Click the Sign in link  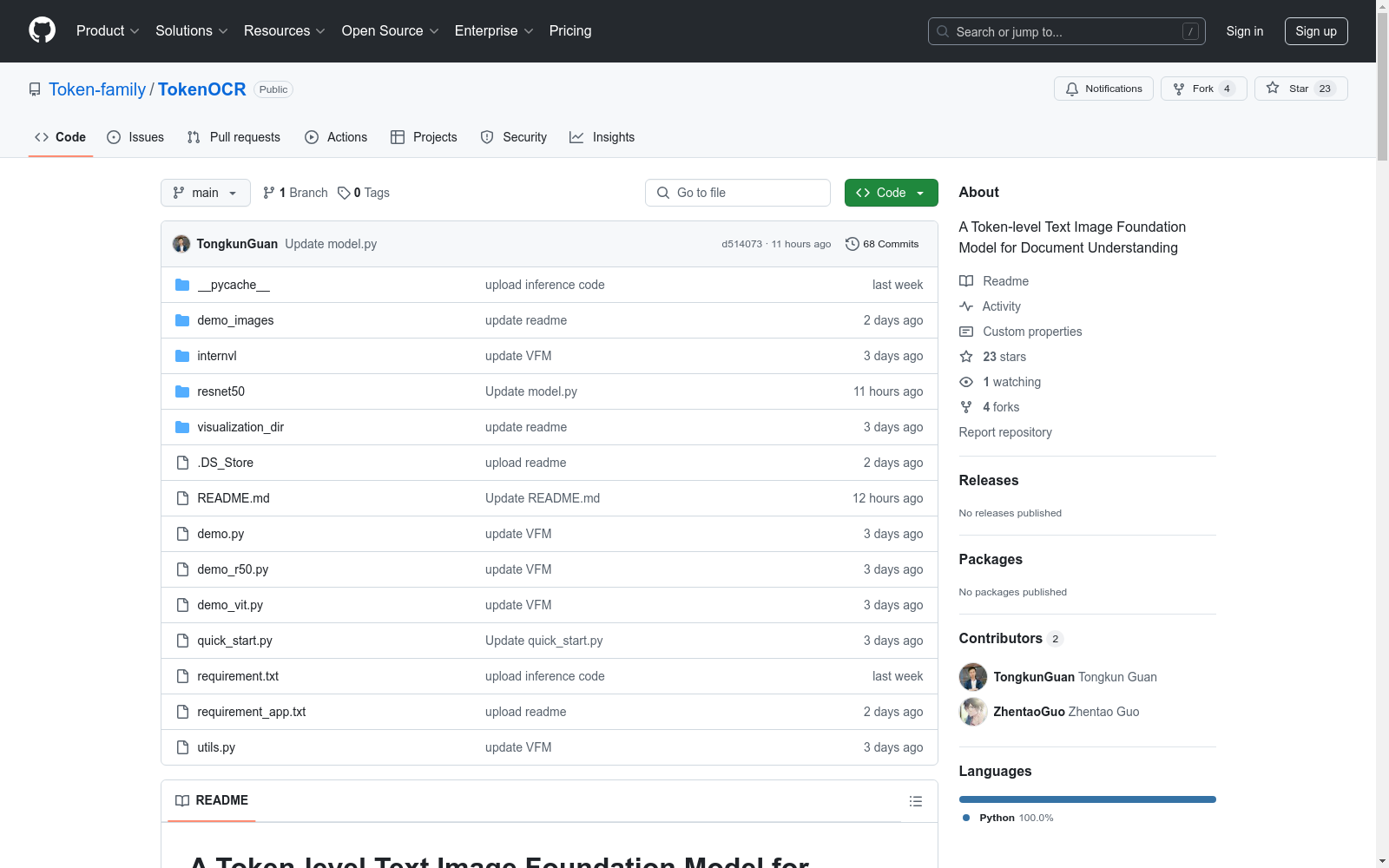pyautogui.click(x=1245, y=31)
